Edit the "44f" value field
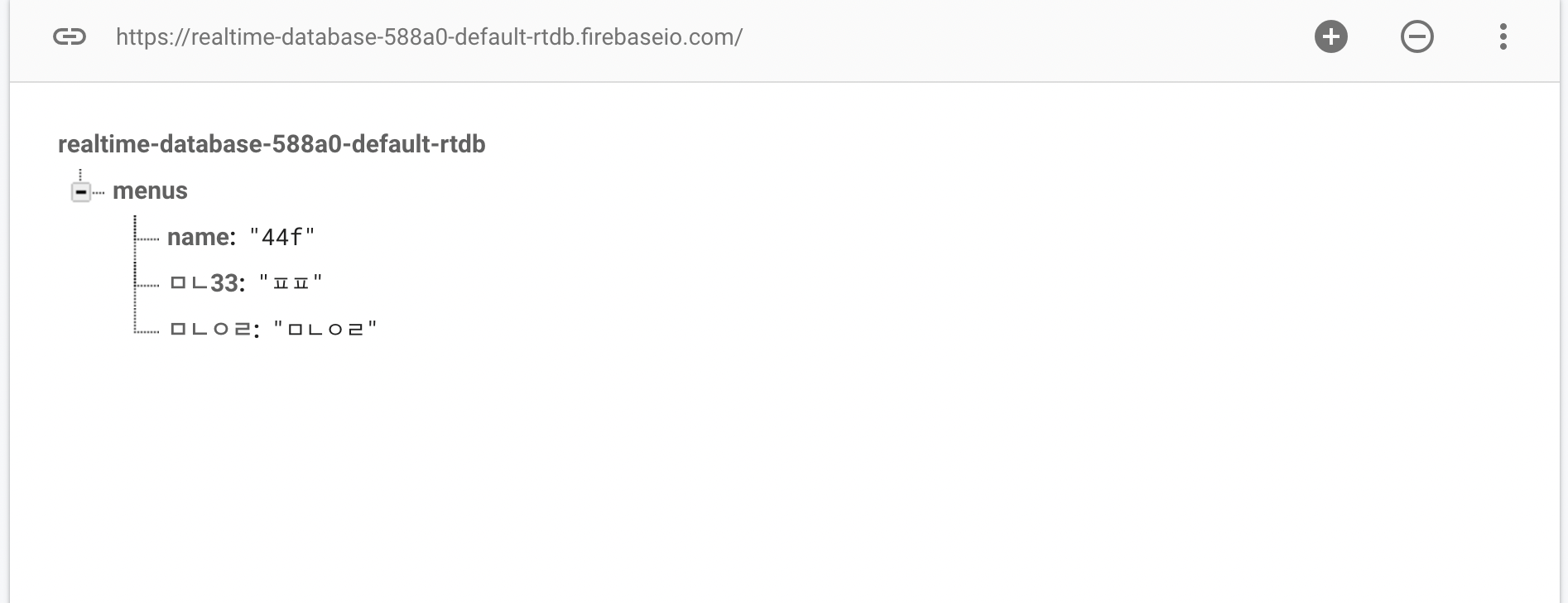The image size is (1568, 603). 282,238
